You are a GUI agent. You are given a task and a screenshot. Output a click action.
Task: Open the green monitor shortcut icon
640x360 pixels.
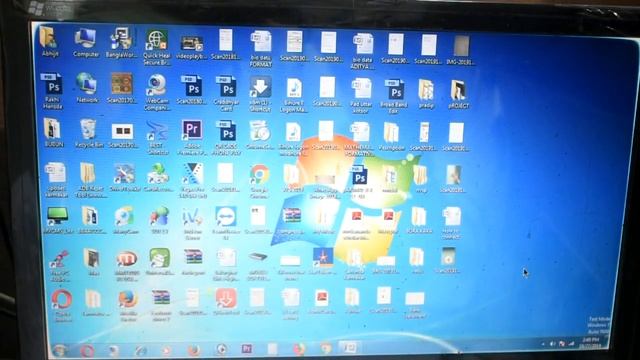pyautogui.click(x=58, y=220)
